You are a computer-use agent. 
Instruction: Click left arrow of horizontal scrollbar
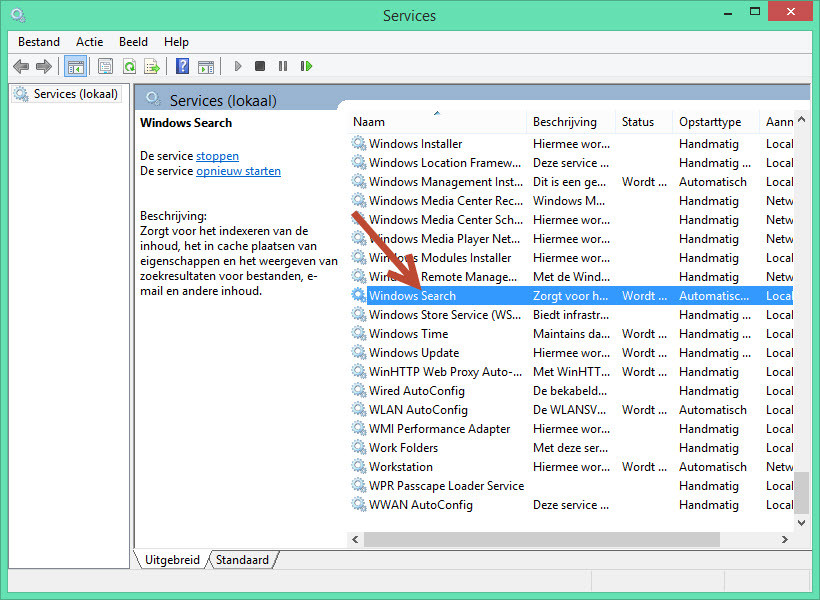(x=356, y=539)
